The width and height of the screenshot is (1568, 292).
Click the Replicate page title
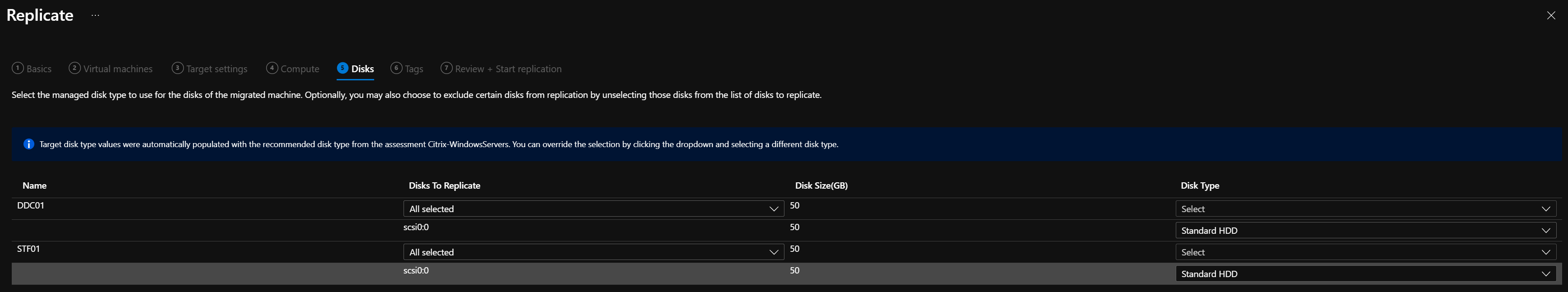point(40,15)
